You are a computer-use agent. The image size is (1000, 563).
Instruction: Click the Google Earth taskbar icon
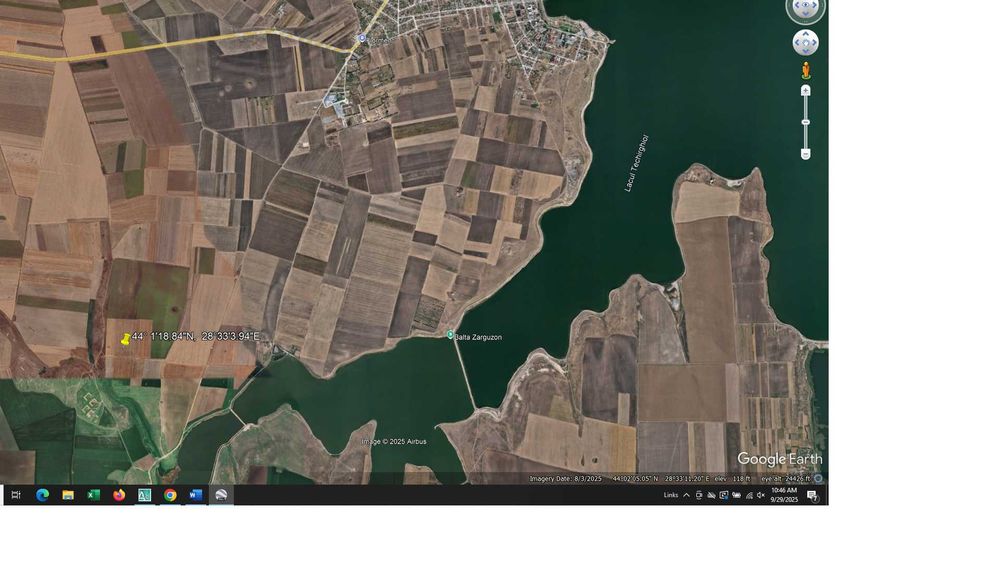click(221, 495)
